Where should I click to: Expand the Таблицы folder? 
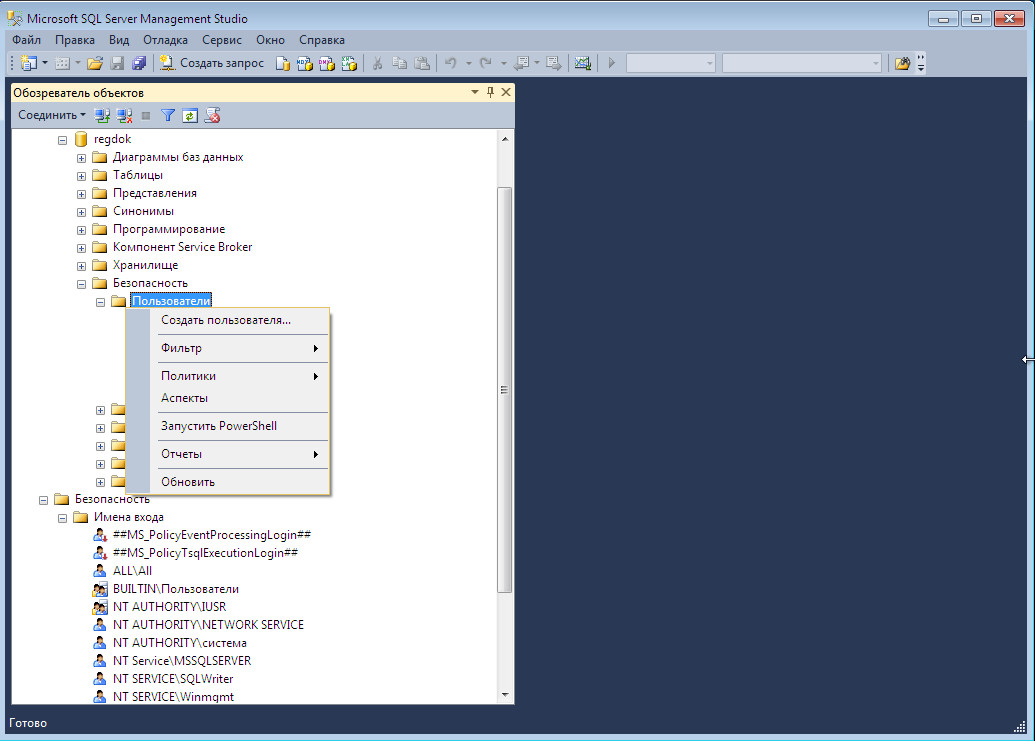pyautogui.click(x=81, y=176)
